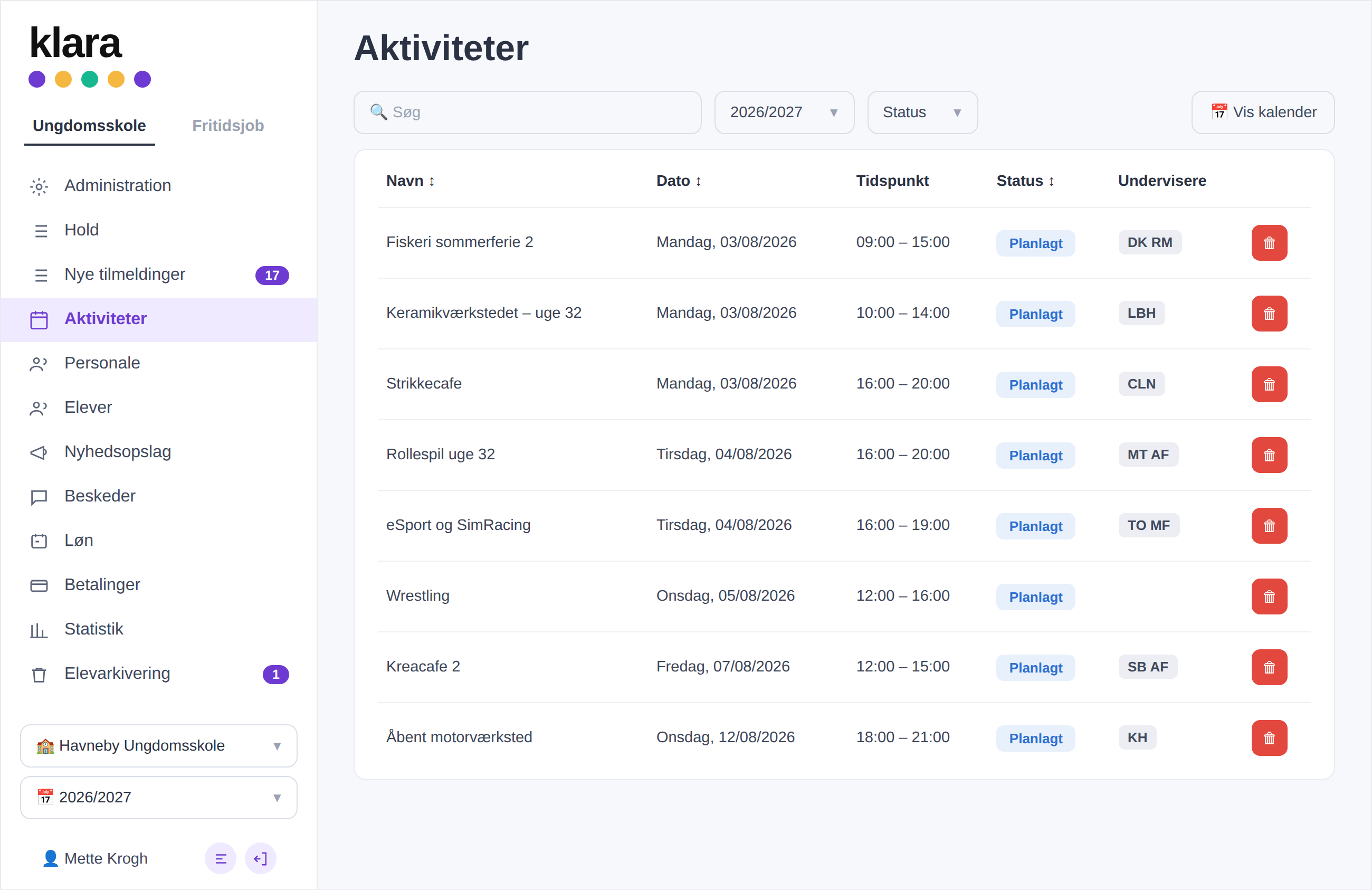Click the Elevarkivering 1 badge

coord(275,674)
